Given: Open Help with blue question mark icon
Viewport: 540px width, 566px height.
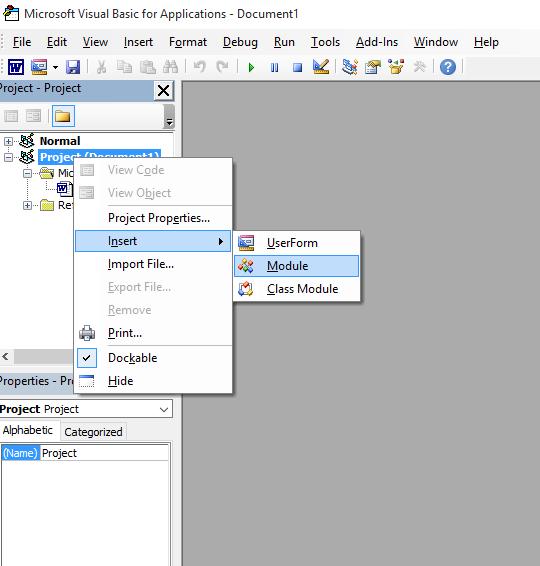Looking at the screenshot, I should [448, 67].
